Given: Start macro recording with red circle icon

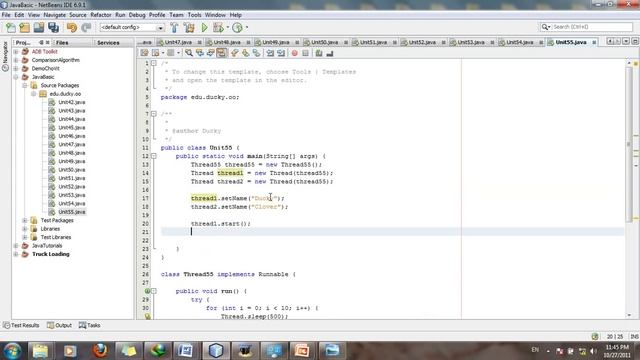Looking at the screenshot, I should point(294,53).
